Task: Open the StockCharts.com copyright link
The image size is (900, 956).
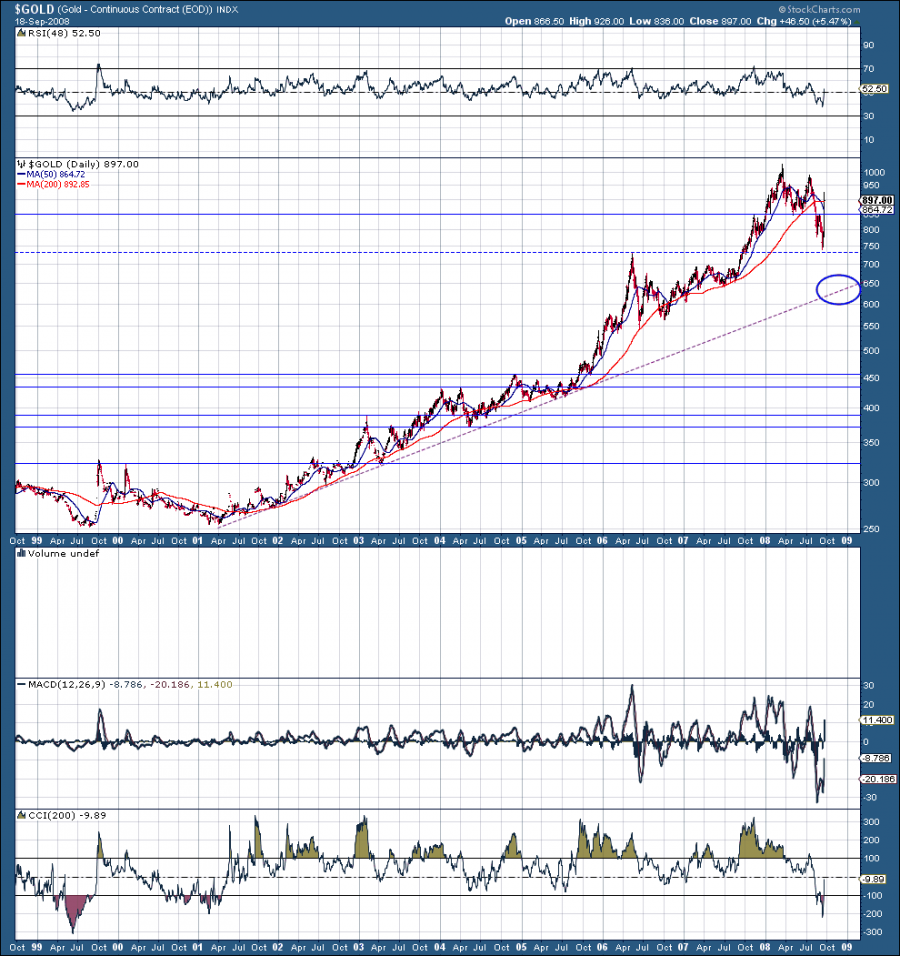Action: coord(819,9)
